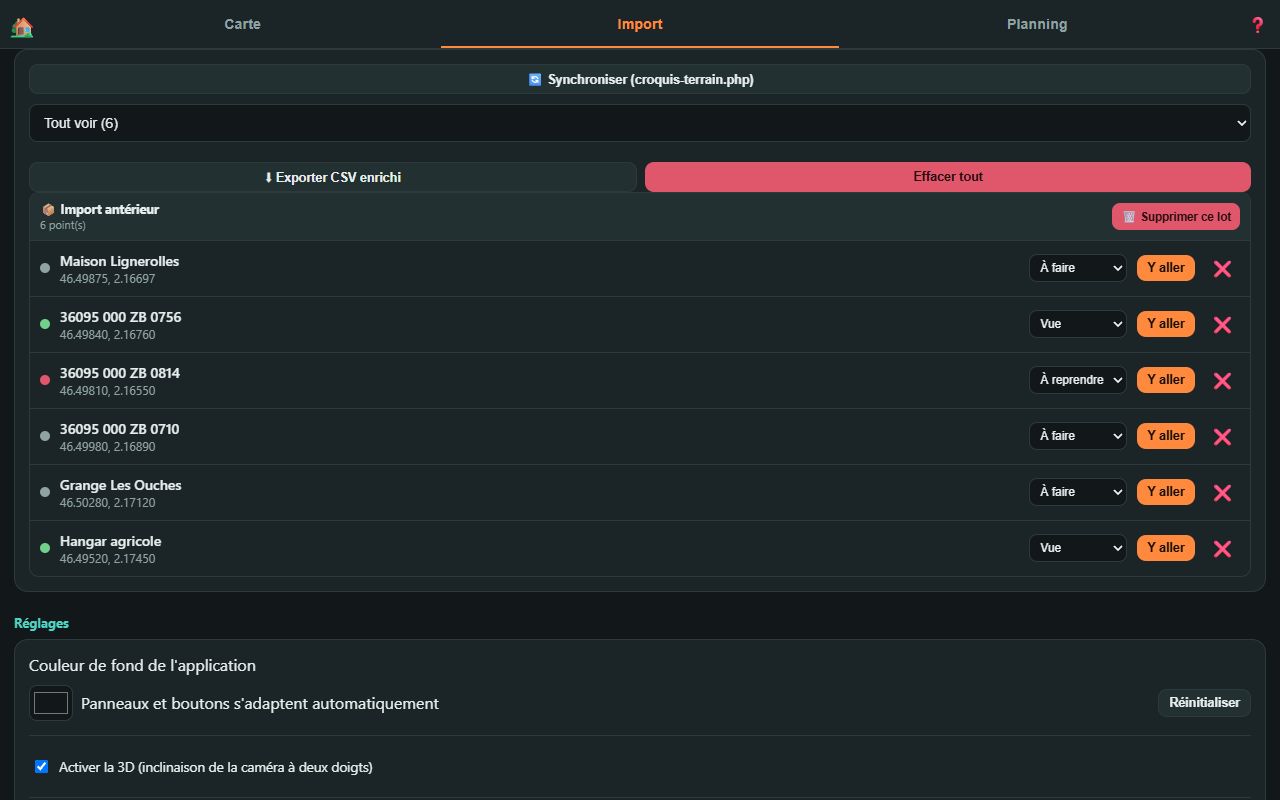Switch to the Carte tab
Viewport: 1280px width, 800px height.
click(242, 24)
